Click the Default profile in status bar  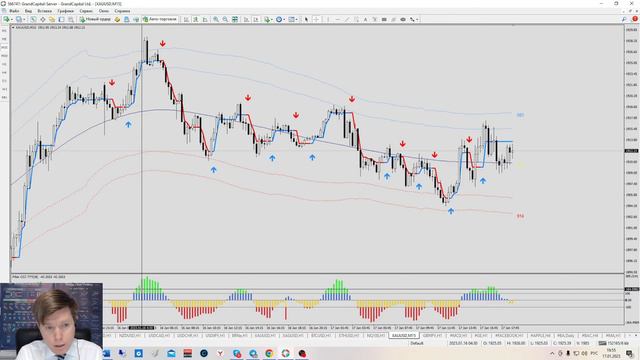[x=417, y=343]
